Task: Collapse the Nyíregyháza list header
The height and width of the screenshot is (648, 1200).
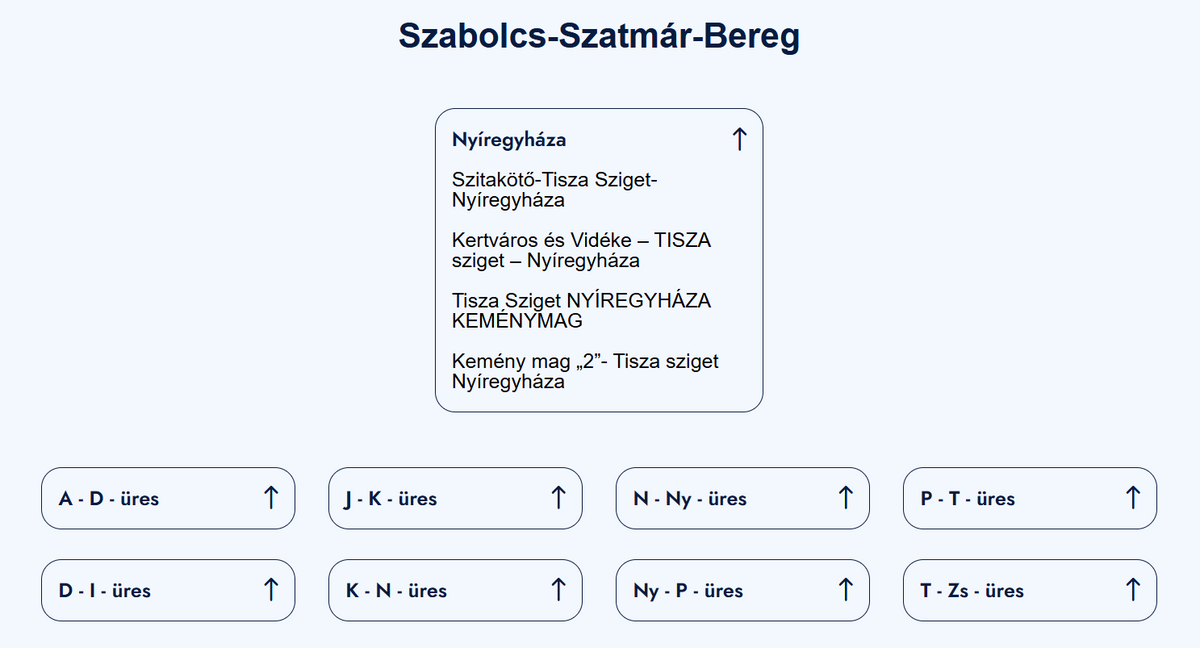Action: click(x=509, y=140)
